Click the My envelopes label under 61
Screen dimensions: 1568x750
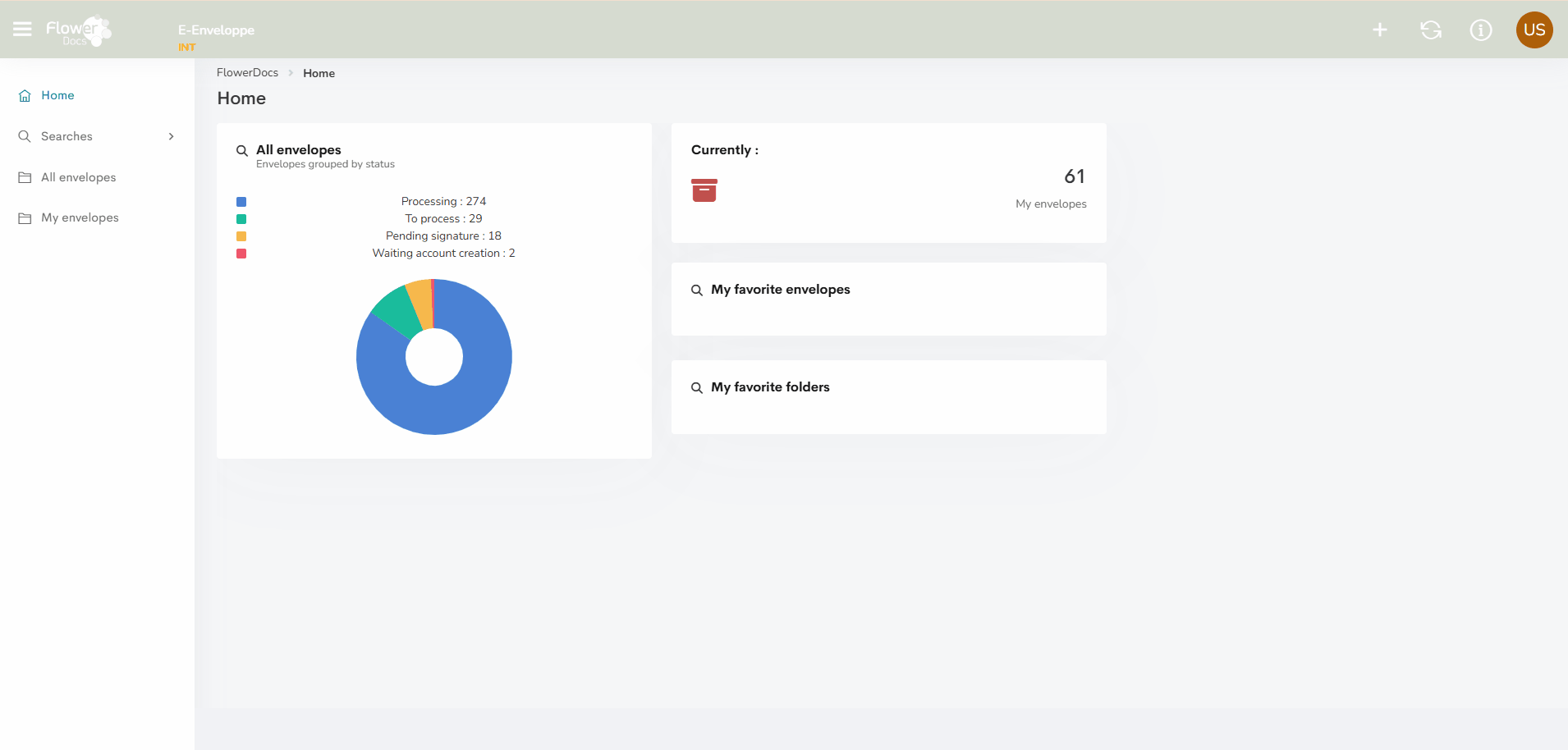pyautogui.click(x=1051, y=204)
